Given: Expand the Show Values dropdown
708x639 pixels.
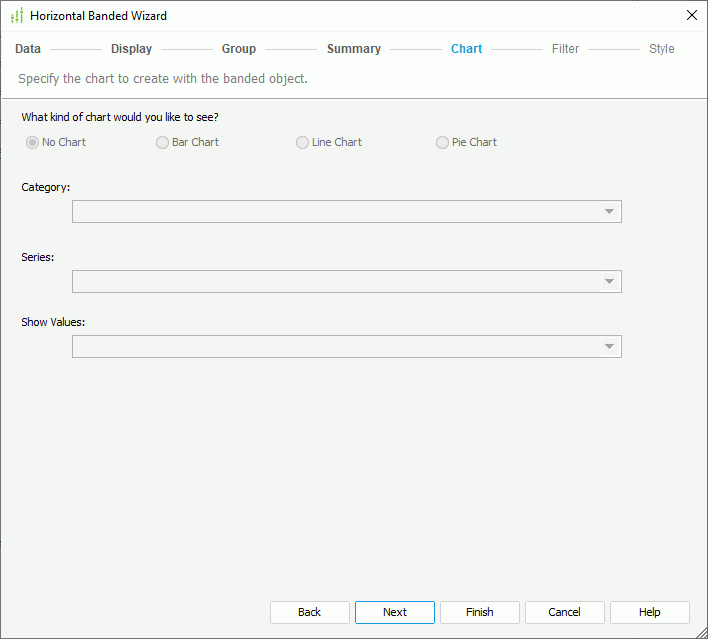Looking at the screenshot, I should pyautogui.click(x=608, y=347).
